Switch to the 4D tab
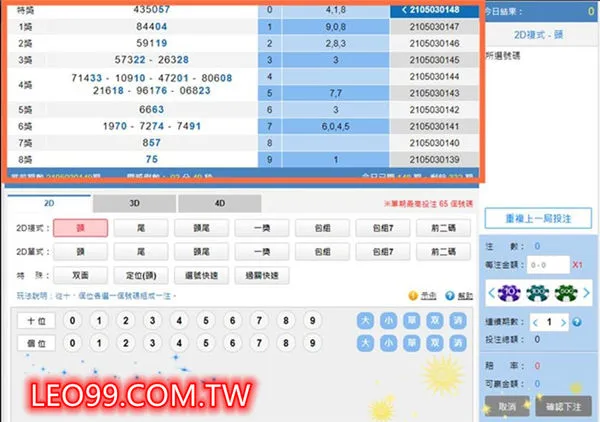Screen dimensions: 600x422 (x=220, y=203)
